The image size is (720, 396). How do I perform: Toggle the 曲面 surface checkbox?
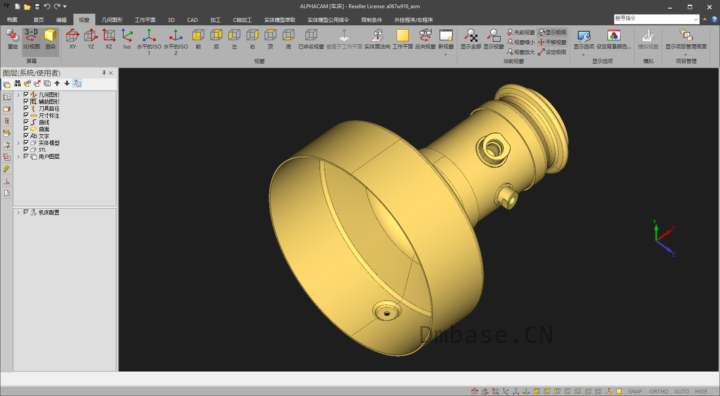26,129
